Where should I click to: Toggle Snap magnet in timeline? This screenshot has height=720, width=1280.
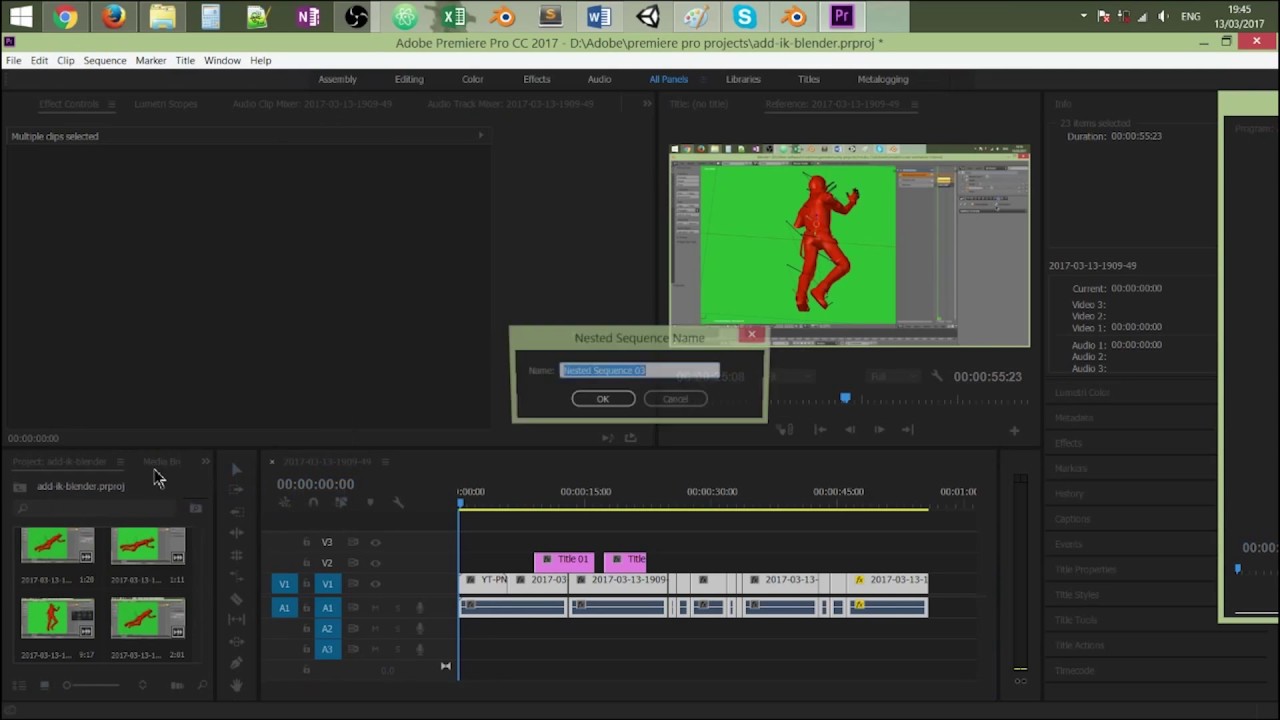313,502
